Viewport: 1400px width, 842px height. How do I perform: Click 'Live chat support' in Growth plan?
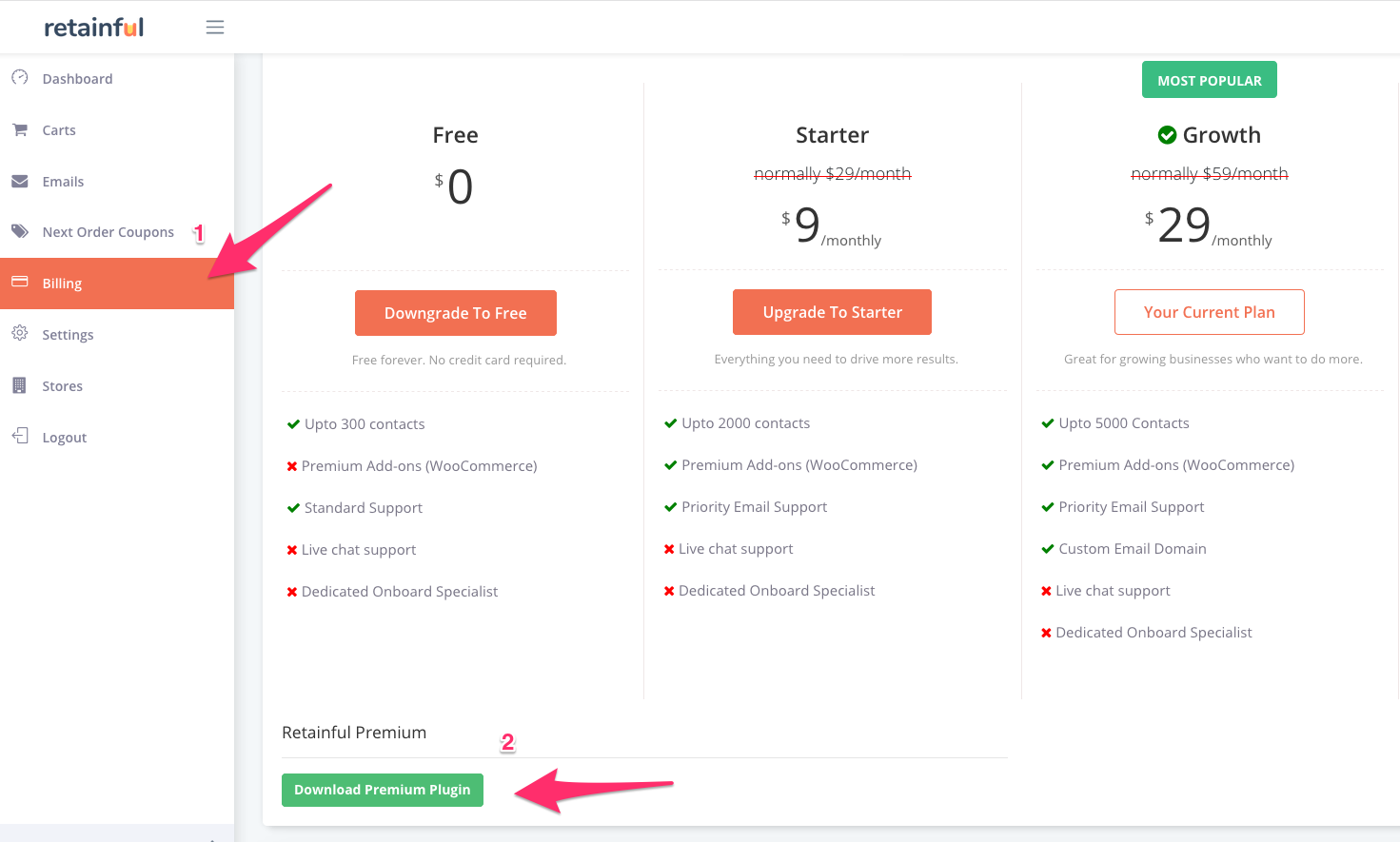[x=1113, y=591]
